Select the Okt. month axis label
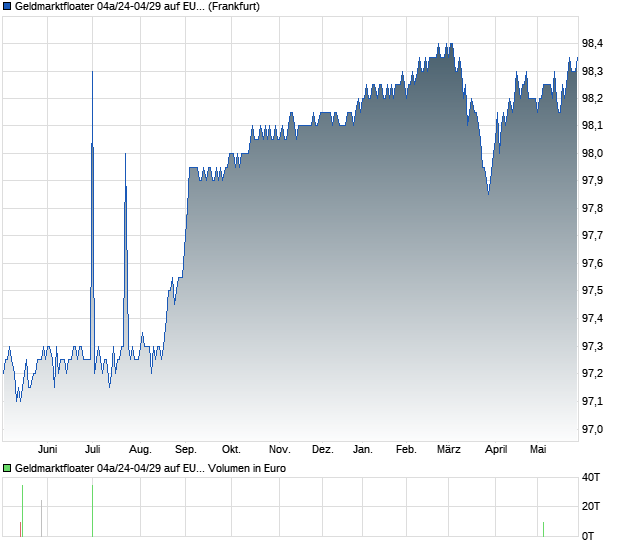Screen dimensions: 620x546 click(x=231, y=450)
